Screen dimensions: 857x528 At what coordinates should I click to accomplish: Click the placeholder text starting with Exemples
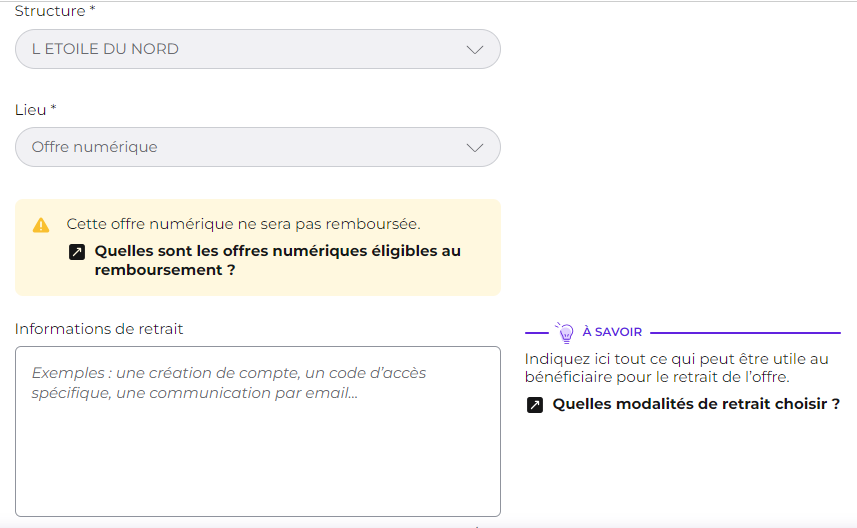228,383
